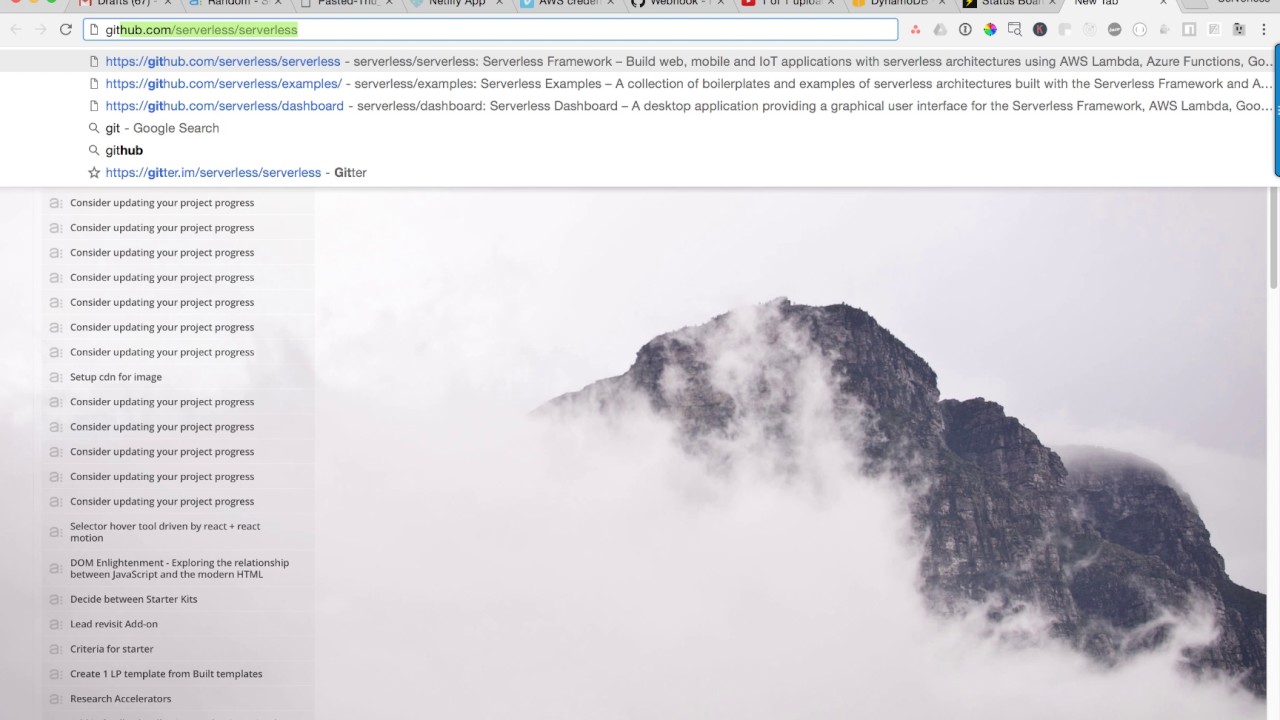Open the 'DOM Enlightenment' task
This screenshot has width=1280, height=720.
(x=179, y=568)
